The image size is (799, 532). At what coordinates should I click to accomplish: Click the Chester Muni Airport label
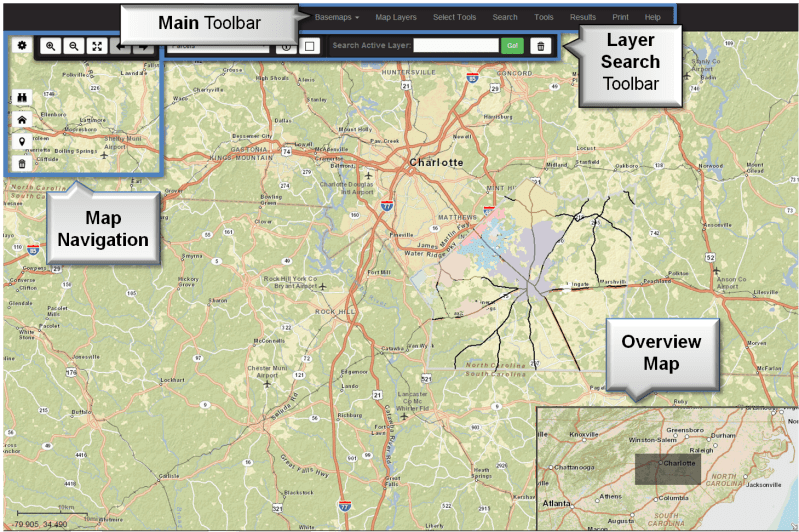[x=267, y=371]
